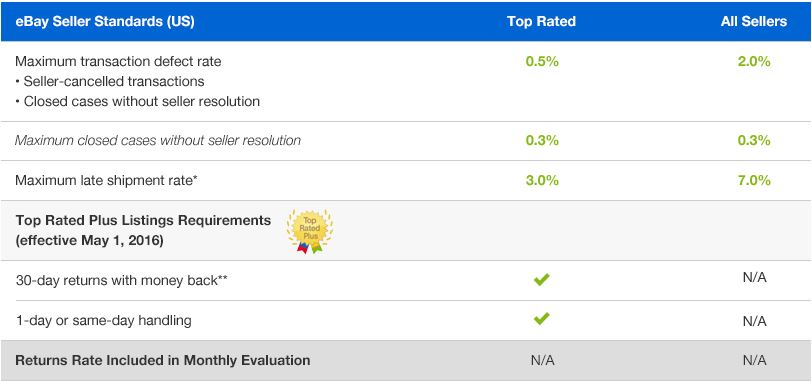Click the 30-day returns green checkmark

541,280
